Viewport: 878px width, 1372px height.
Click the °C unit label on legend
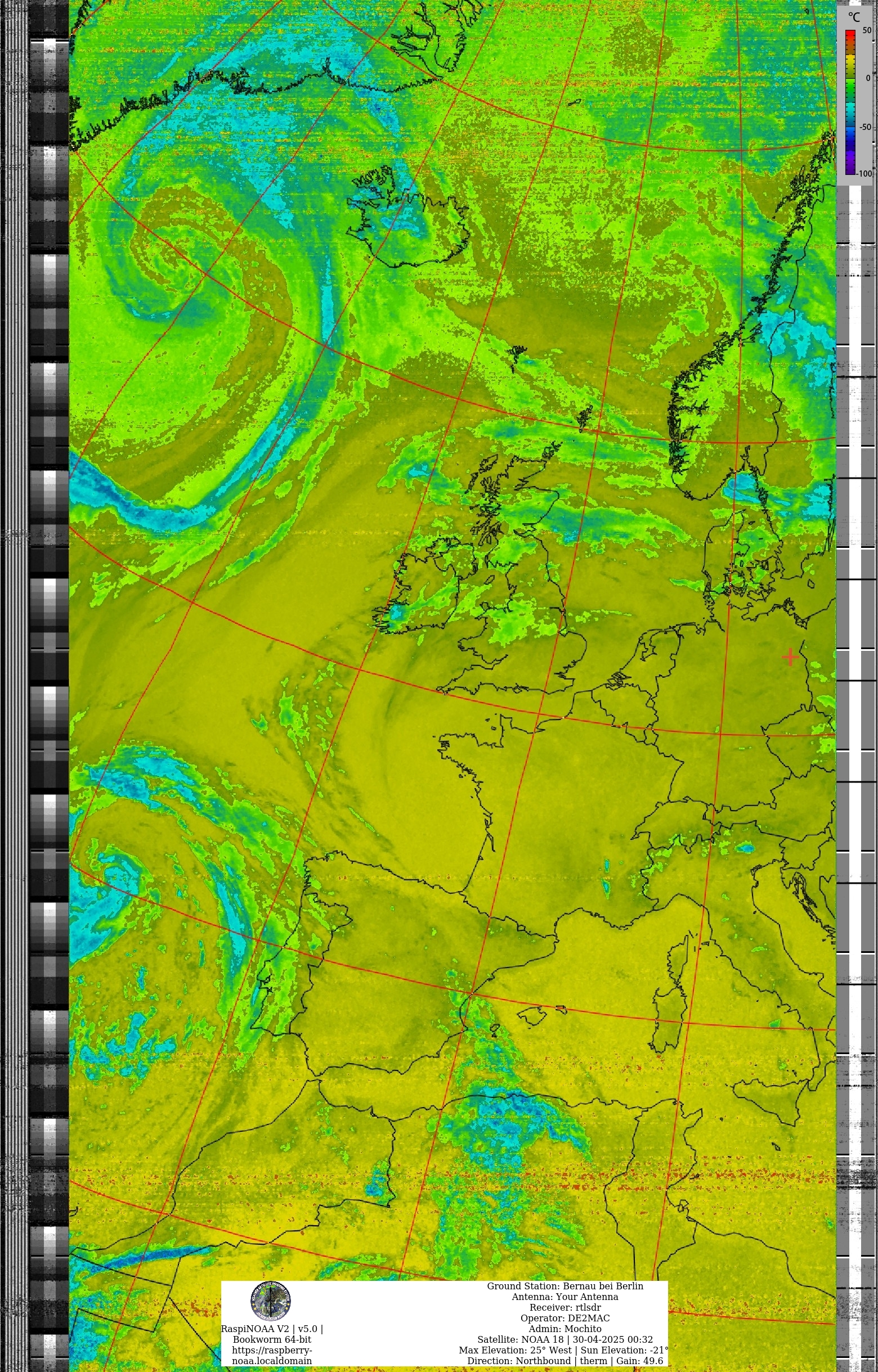tap(853, 17)
